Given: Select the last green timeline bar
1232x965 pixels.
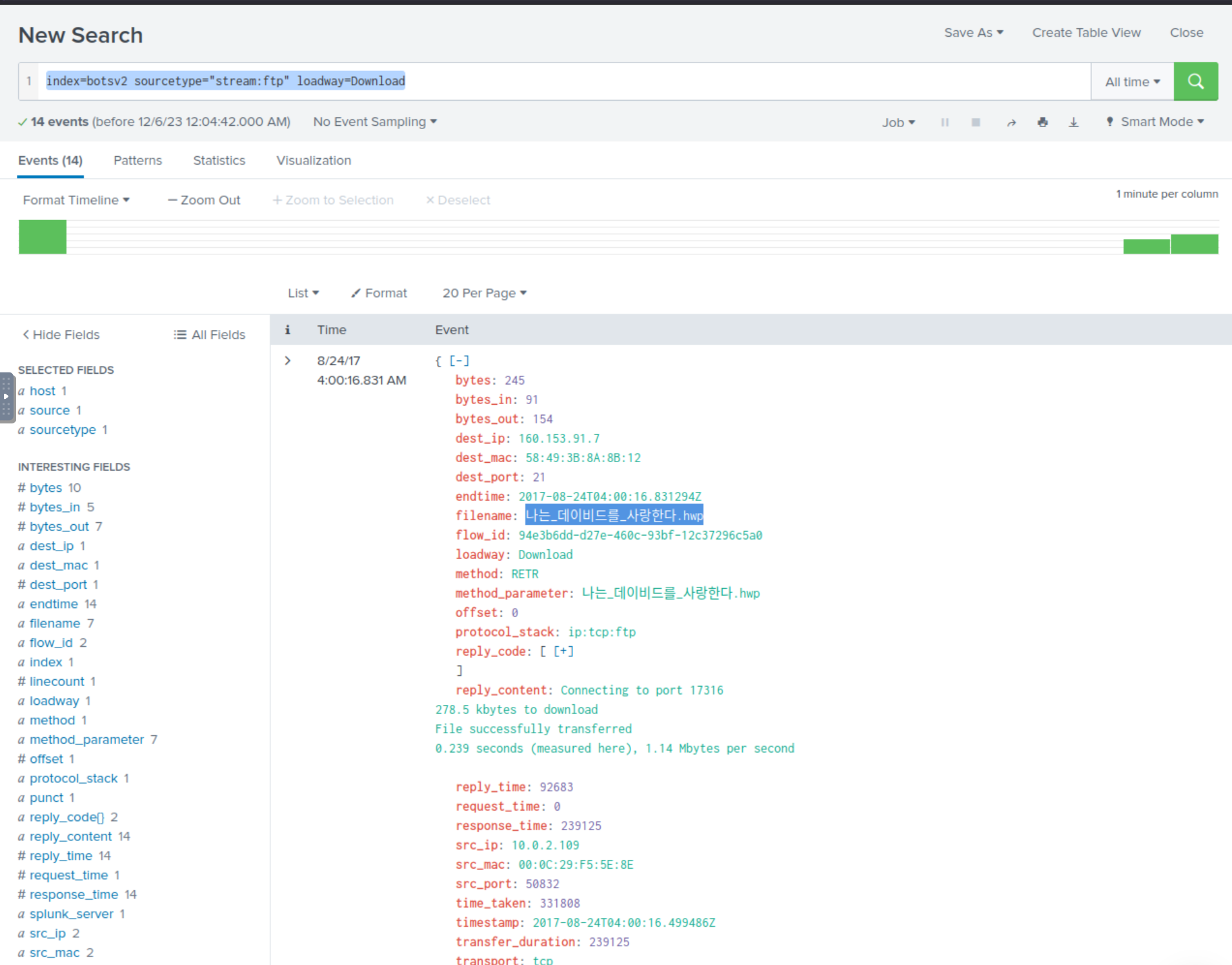Looking at the screenshot, I should (1195, 244).
